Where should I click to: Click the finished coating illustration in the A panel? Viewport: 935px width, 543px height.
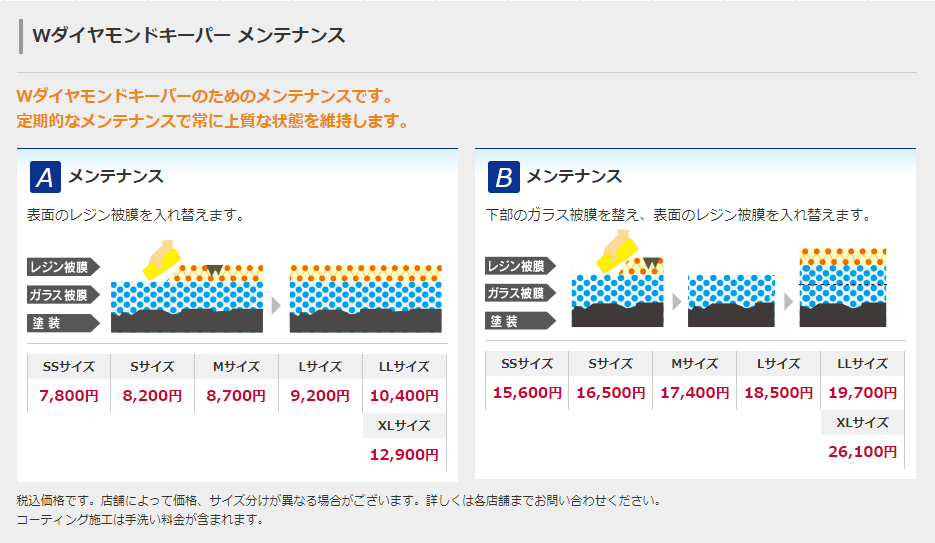pos(365,298)
